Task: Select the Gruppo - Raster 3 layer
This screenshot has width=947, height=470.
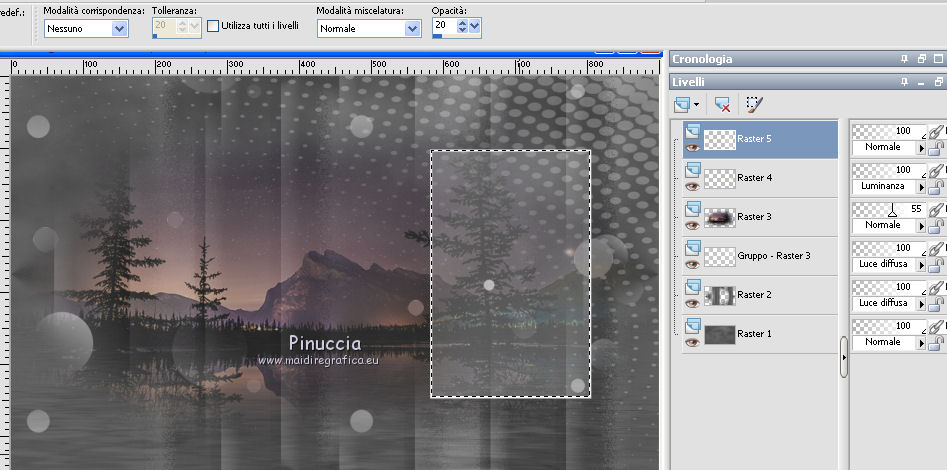Action: coord(773,256)
